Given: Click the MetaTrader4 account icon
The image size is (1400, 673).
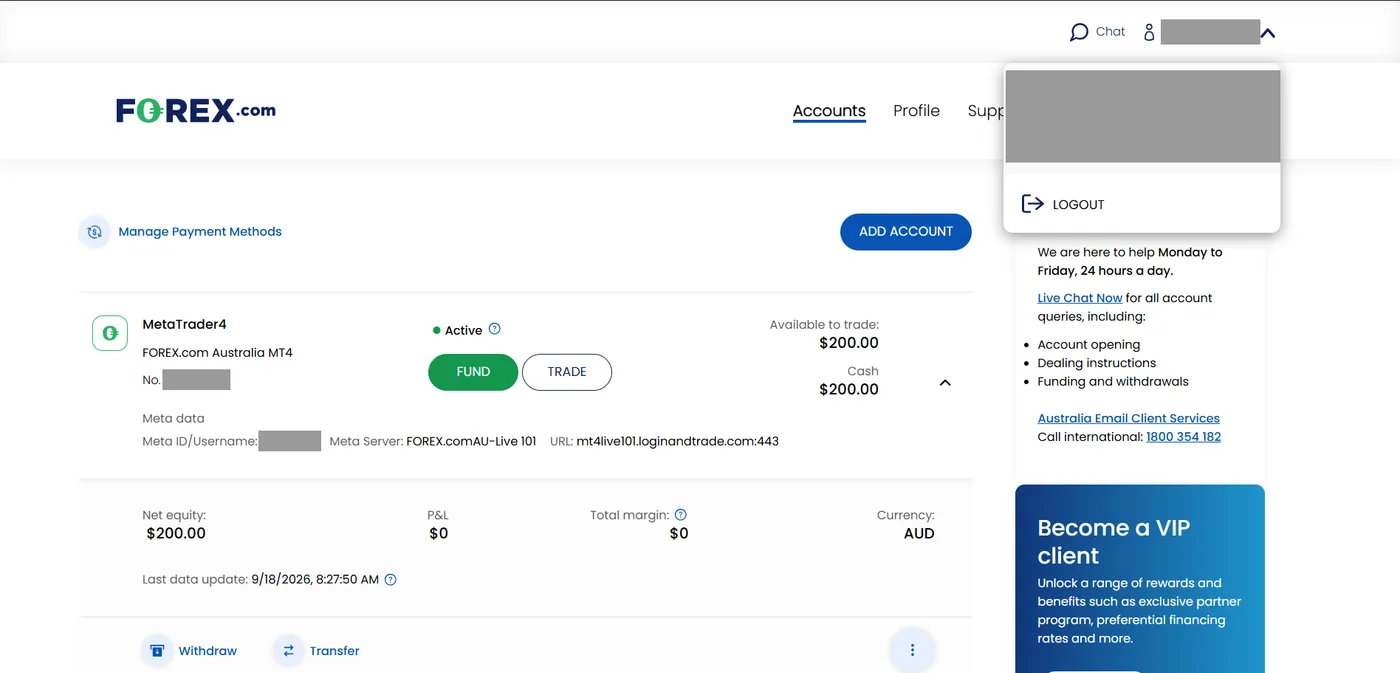Looking at the screenshot, I should coord(110,333).
